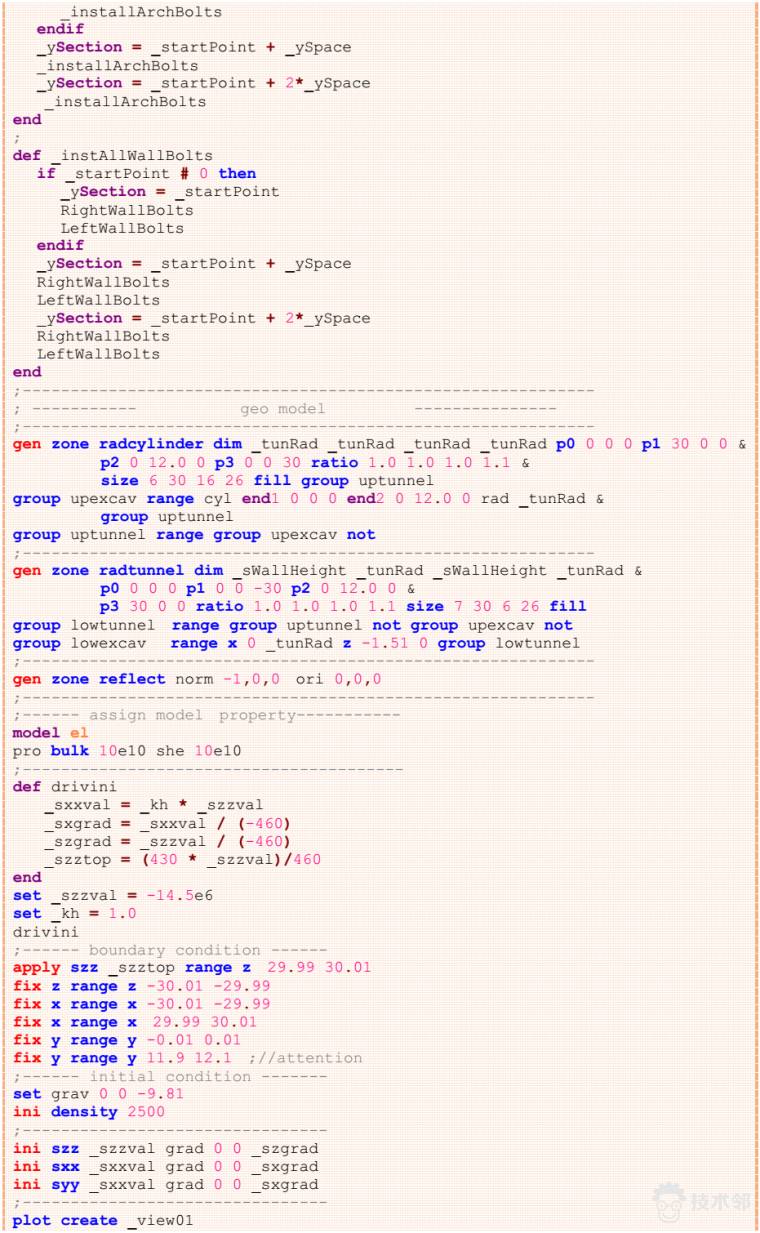Click the "ini syy _sxxval grad" line
The image size is (760, 1233).
pyautogui.click(x=165, y=1185)
